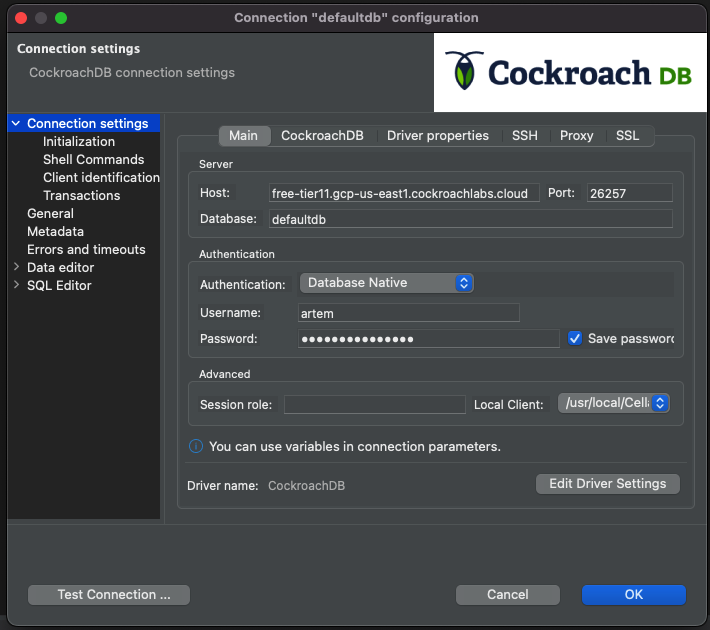The height and width of the screenshot is (630, 710).
Task: Switch to the CockroachDB tab
Action: tap(322, 135)
